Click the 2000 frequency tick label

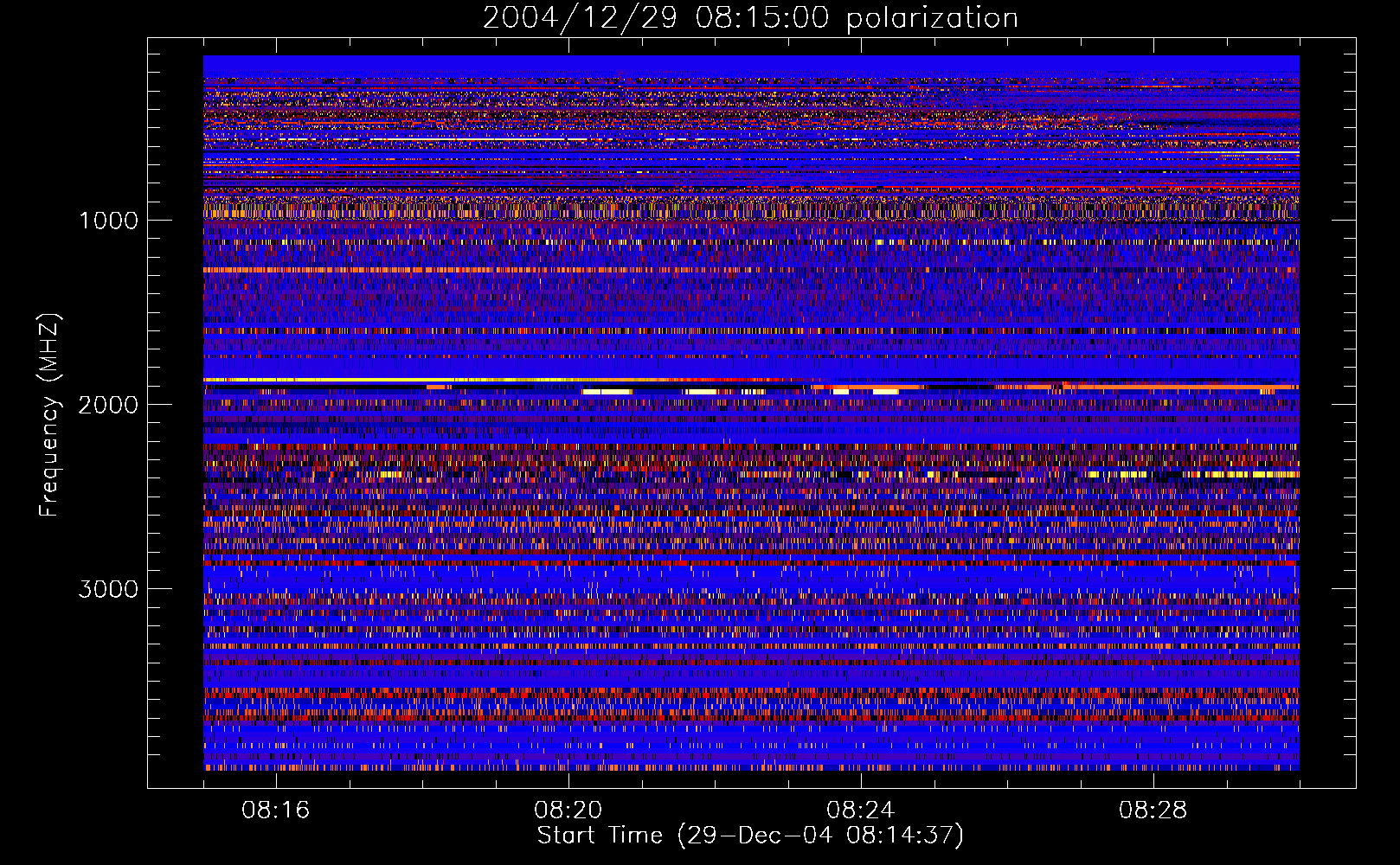click(x=108, y=405)
